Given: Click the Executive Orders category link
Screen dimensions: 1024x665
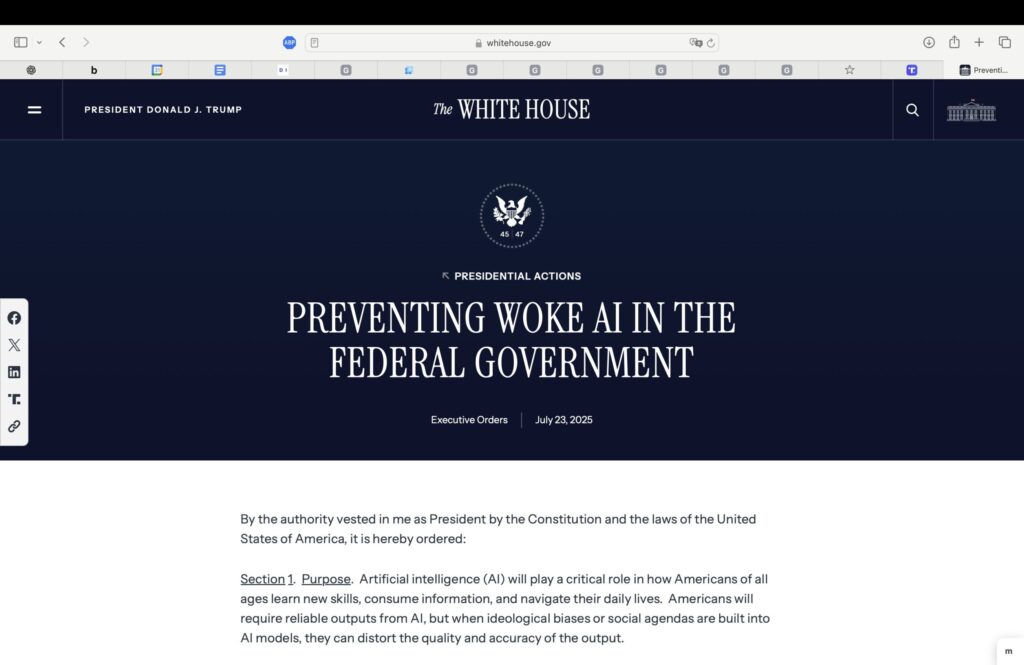Looking at the screenshot, I should [469, 420].
